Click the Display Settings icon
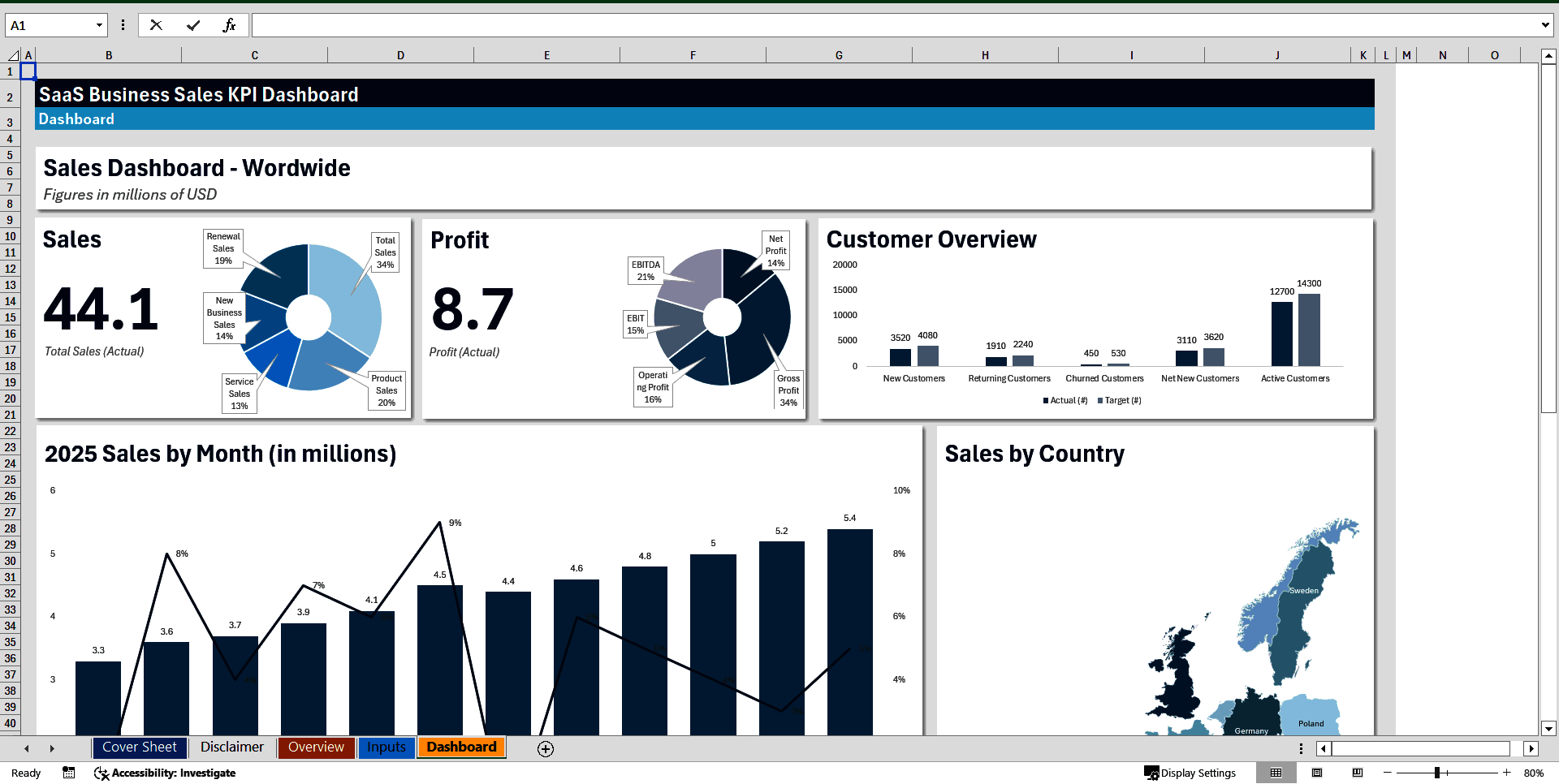 [x=1151, y=773]
